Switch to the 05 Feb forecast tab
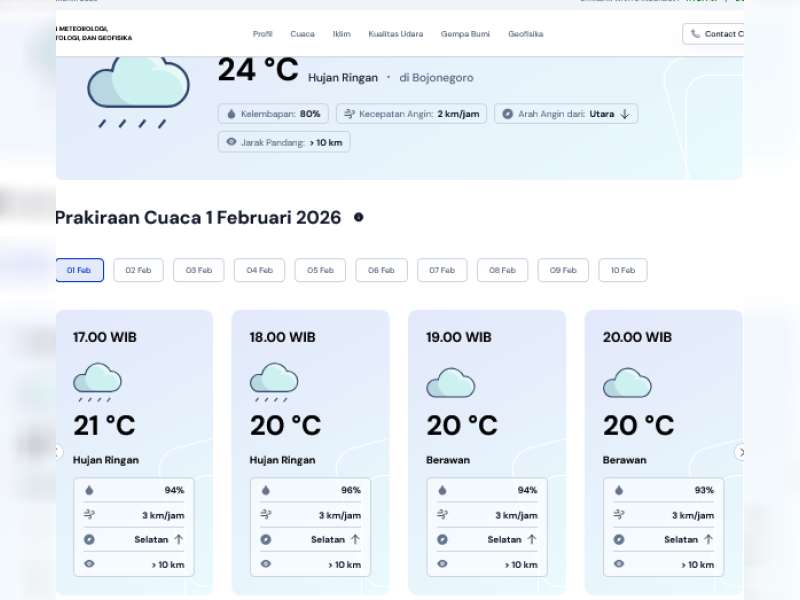 [x=320, y=270]
